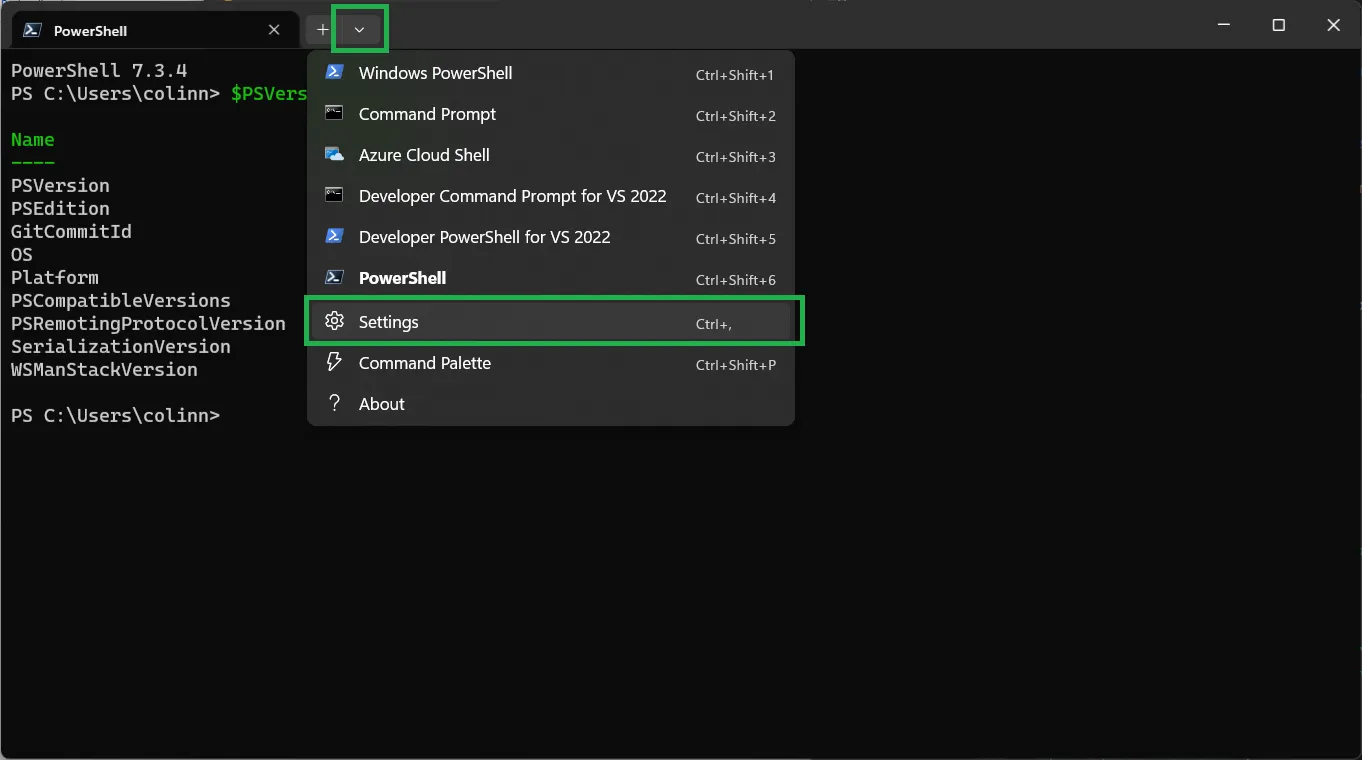Close the PowerShell tab
Viewport: 1362px width, 760px height.
tap(274, 29)
